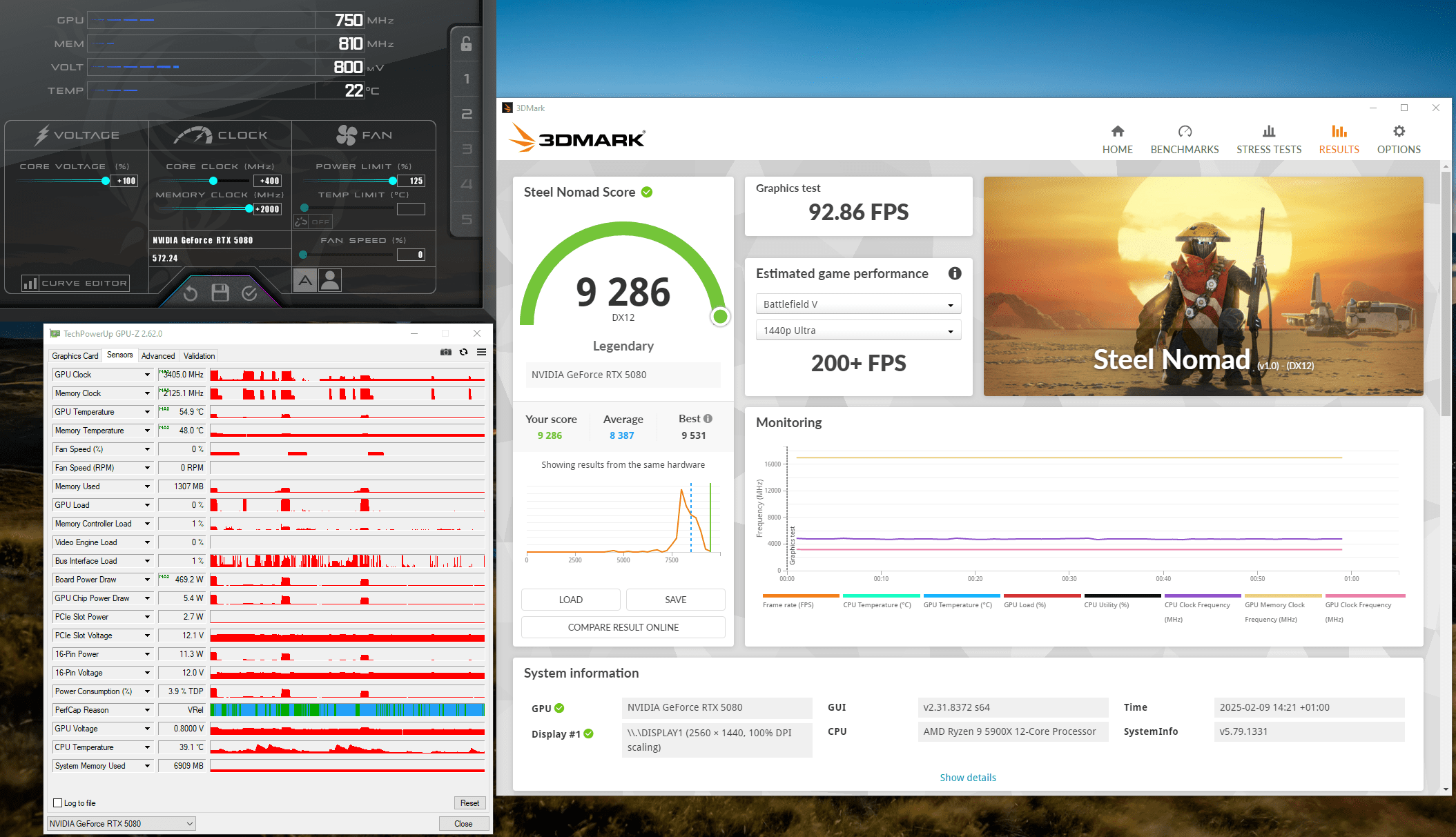Viewport: 1456px width, 837px height.
Task: Expand the GPU Temperature sensor dropdown
Action: (147, 412)
